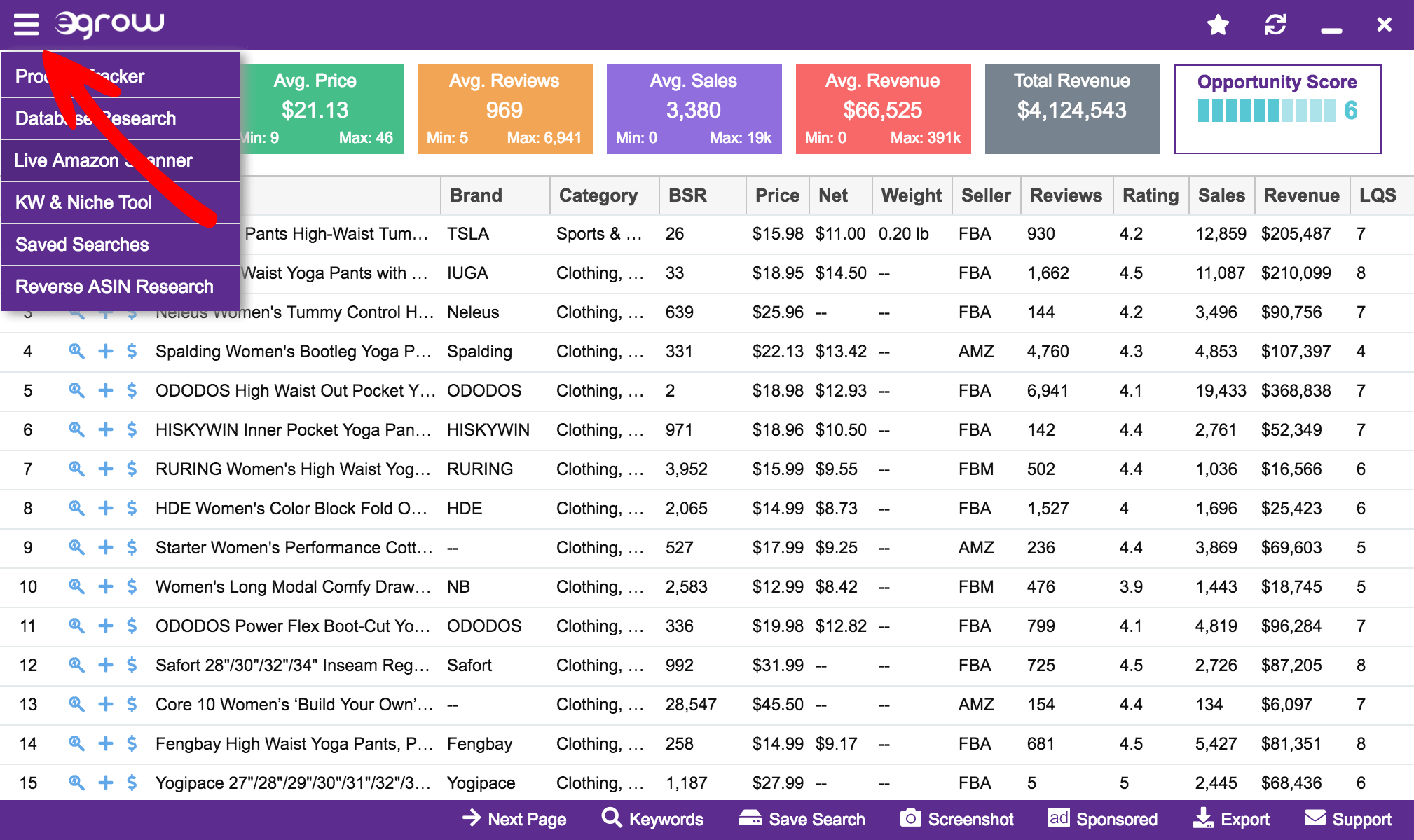Screen dimensions: 1414x840
Task: Click the Avg. Revenue summary card
Action: click(x=883, y=109)
